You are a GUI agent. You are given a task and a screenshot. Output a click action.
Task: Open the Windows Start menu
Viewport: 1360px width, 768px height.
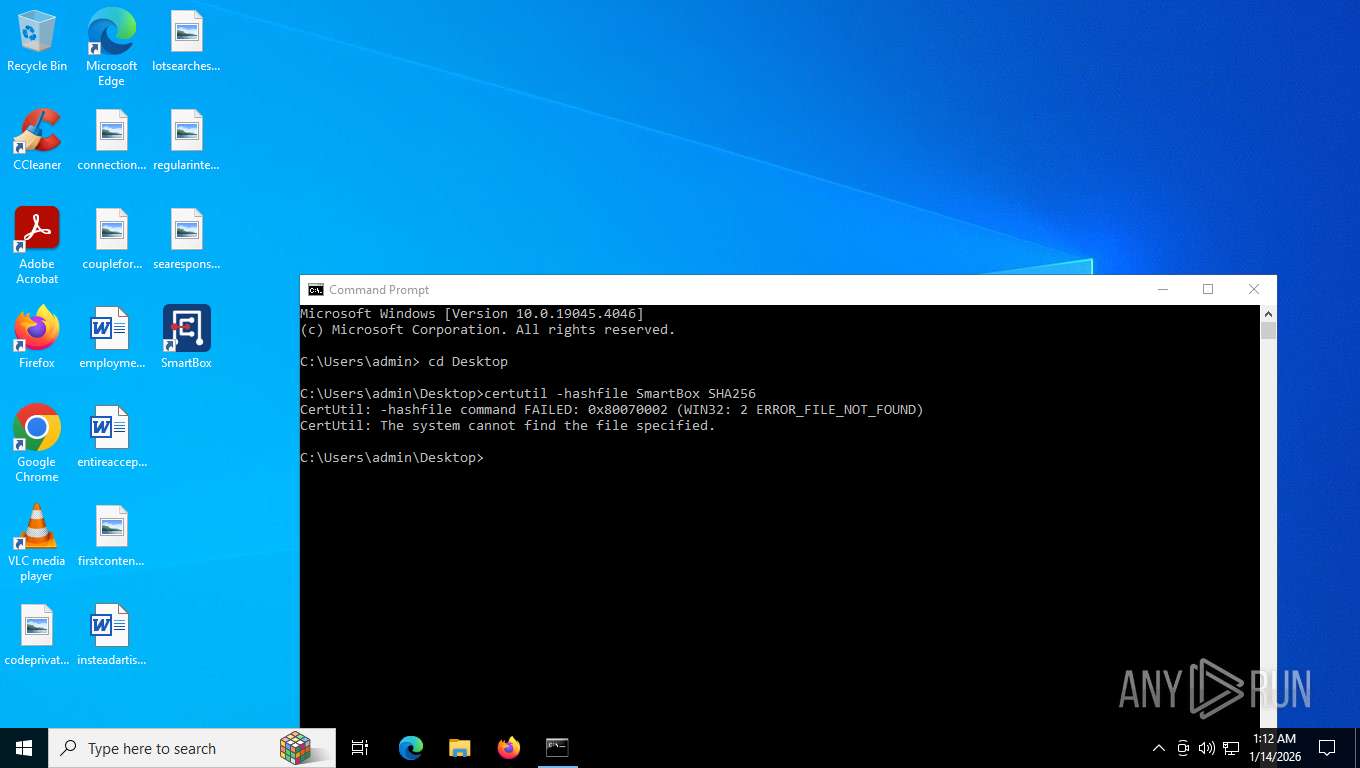tap(24, 748)
